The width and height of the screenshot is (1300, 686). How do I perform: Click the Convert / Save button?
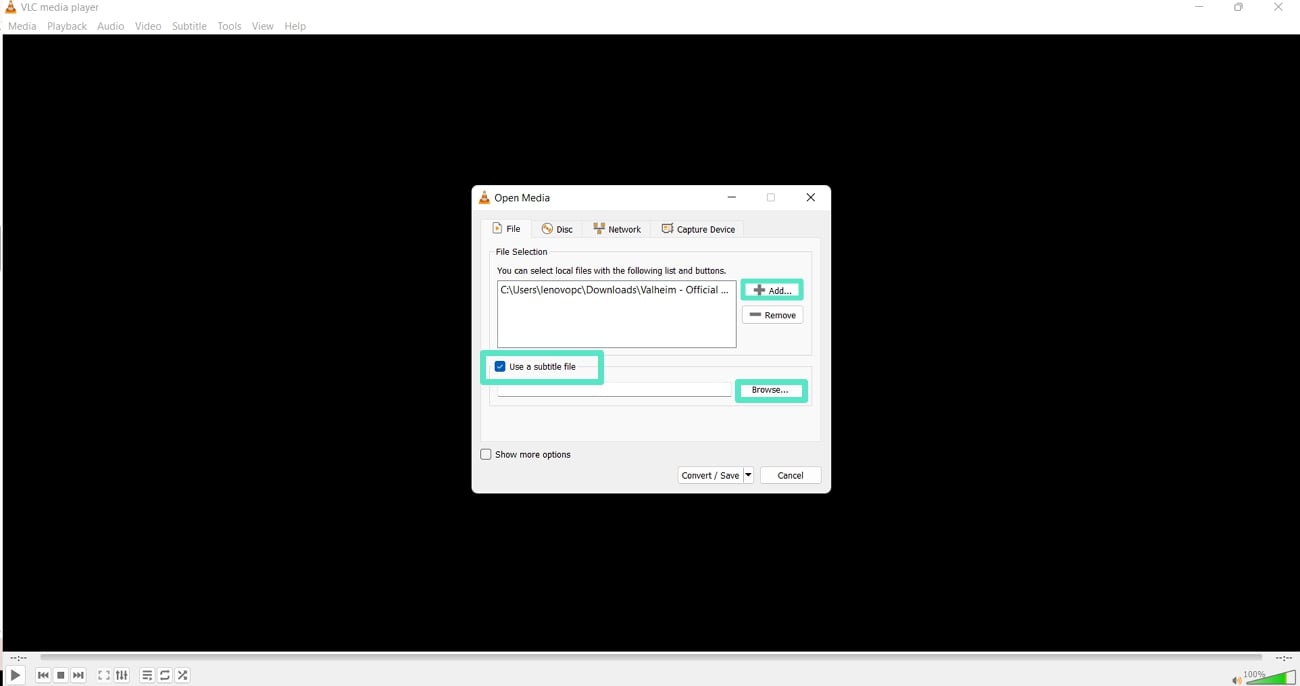[x=710, y=475]
